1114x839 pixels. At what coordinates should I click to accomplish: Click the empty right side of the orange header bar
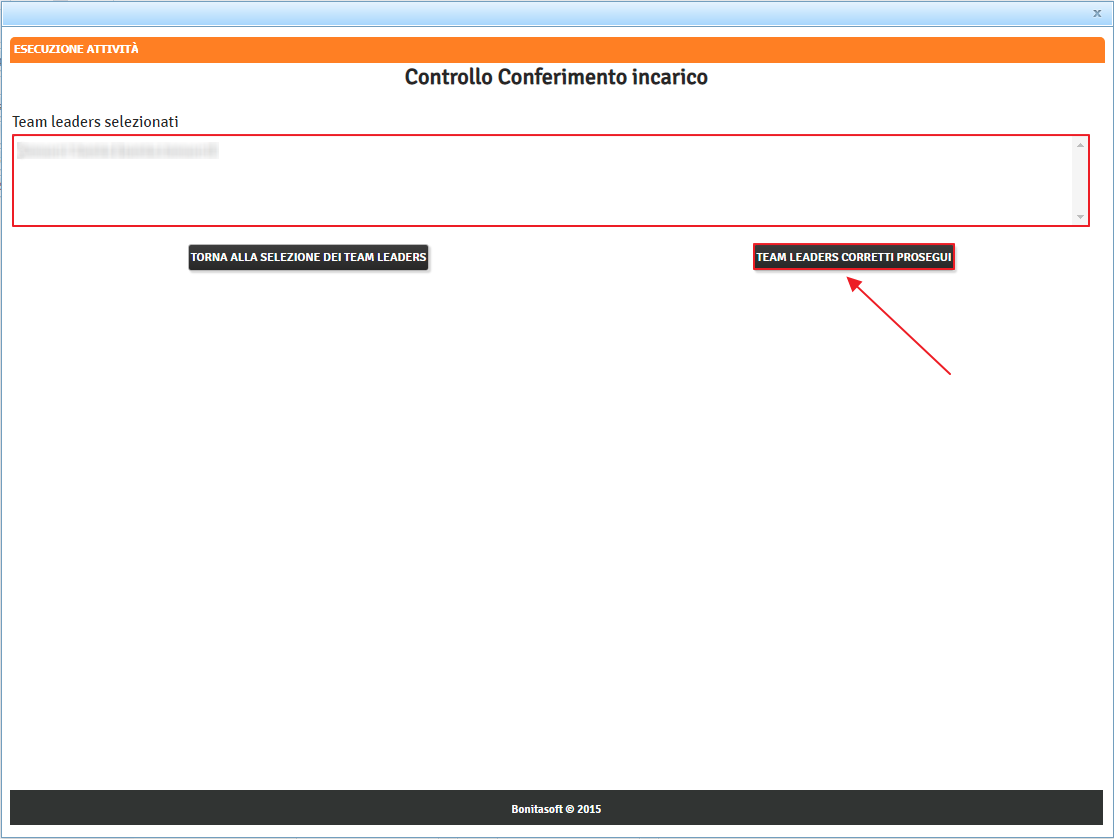click(x=800, y=49)
